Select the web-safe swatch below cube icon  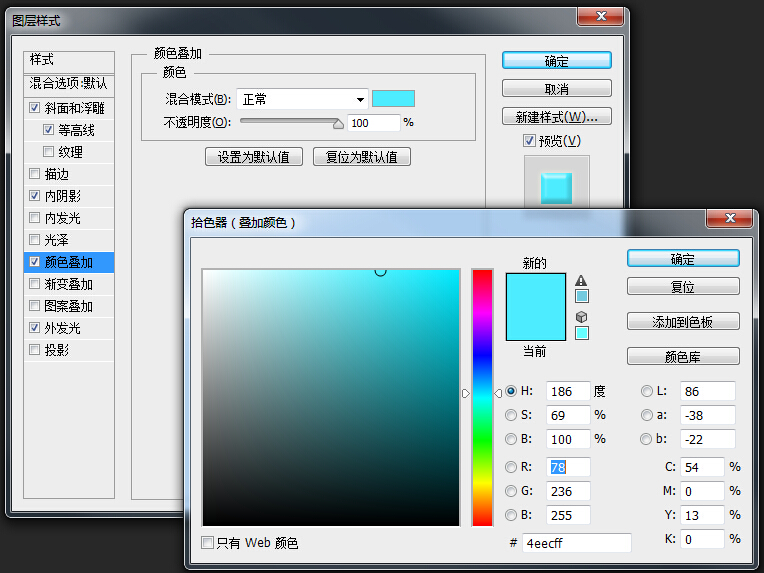tap(582, 333)
